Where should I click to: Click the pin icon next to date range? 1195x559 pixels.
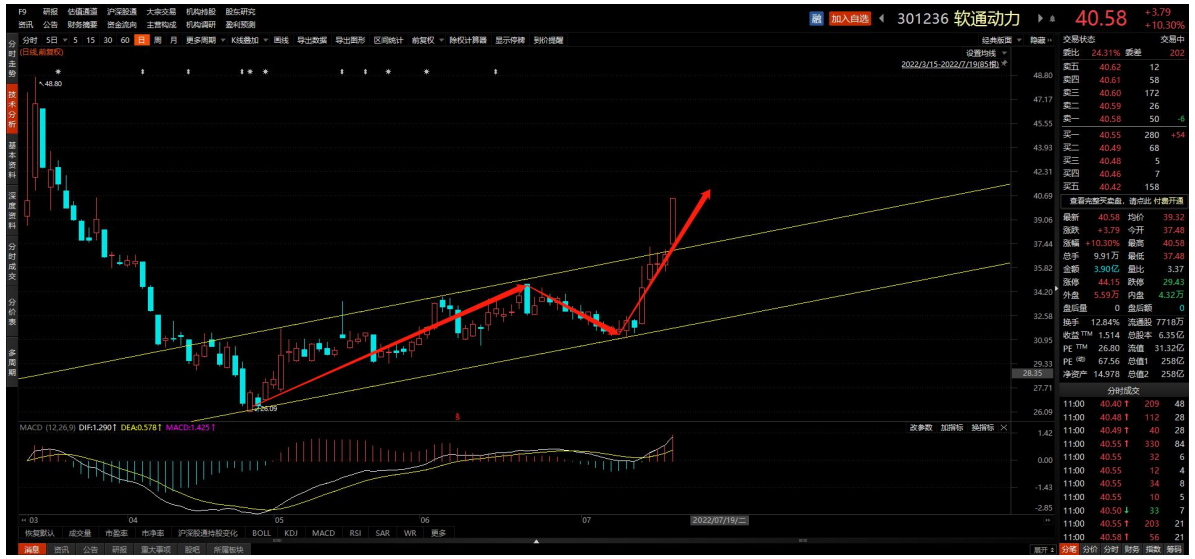coord(1004,65)
